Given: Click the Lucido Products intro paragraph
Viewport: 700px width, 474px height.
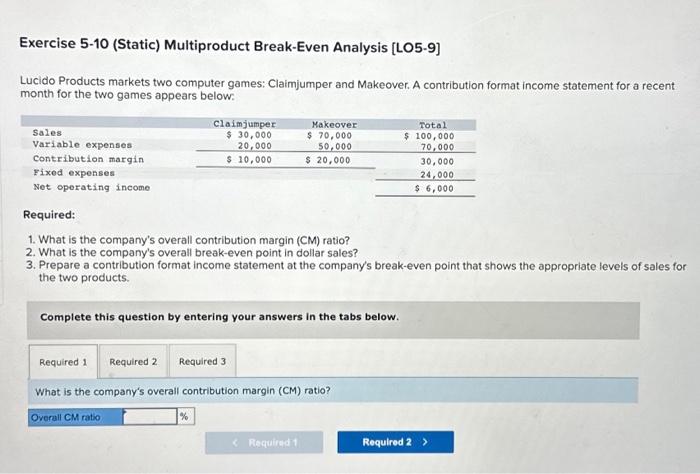Looking at the screenshot, I should click(x=347, y=89).
